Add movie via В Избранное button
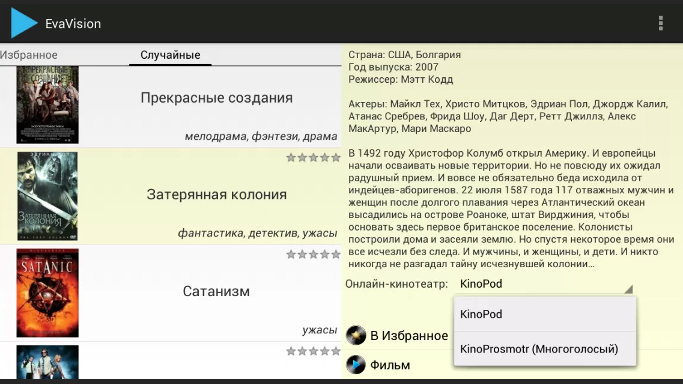This screenshot has width=683, height=384. click(397, 336)
